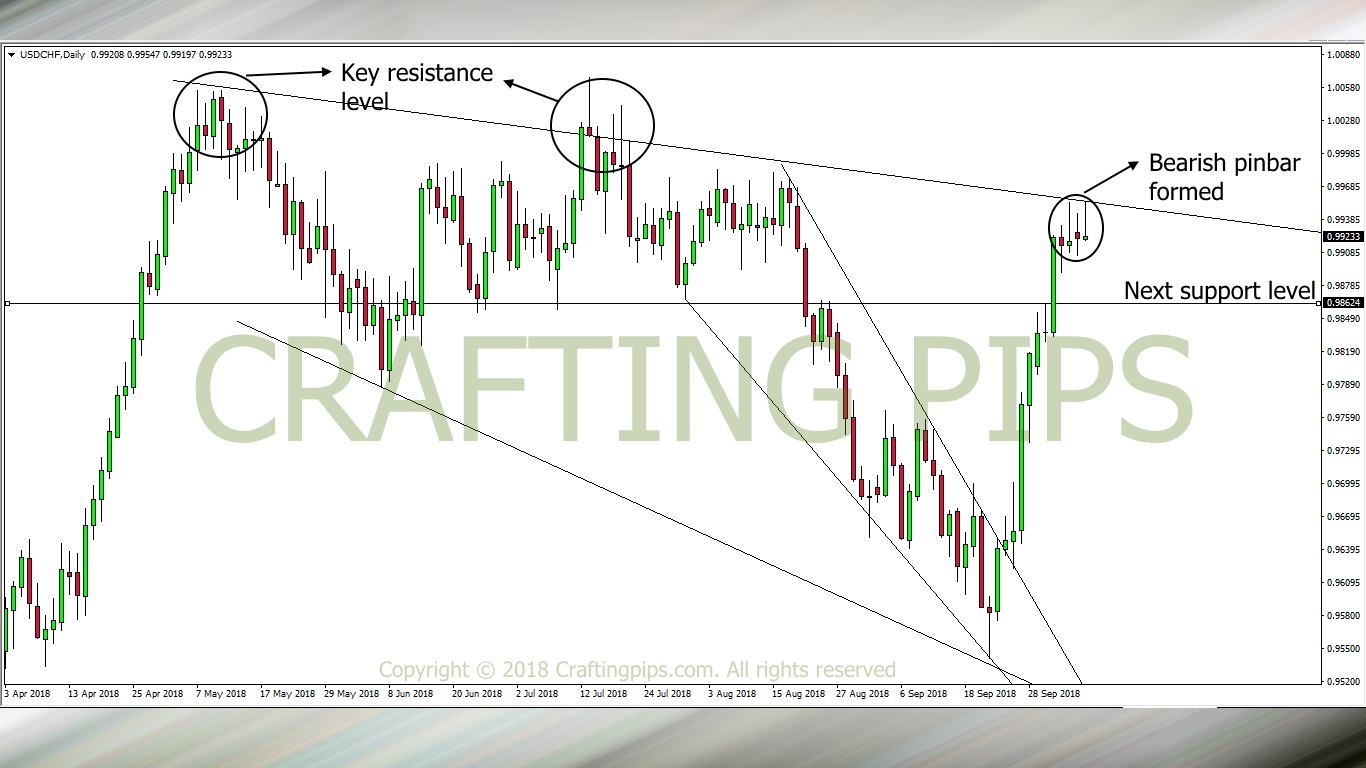This screenshot has width=1366, height=768.
Task: Click the horizontal line price tag 0.98624
Action: (x=1342, y=302)
